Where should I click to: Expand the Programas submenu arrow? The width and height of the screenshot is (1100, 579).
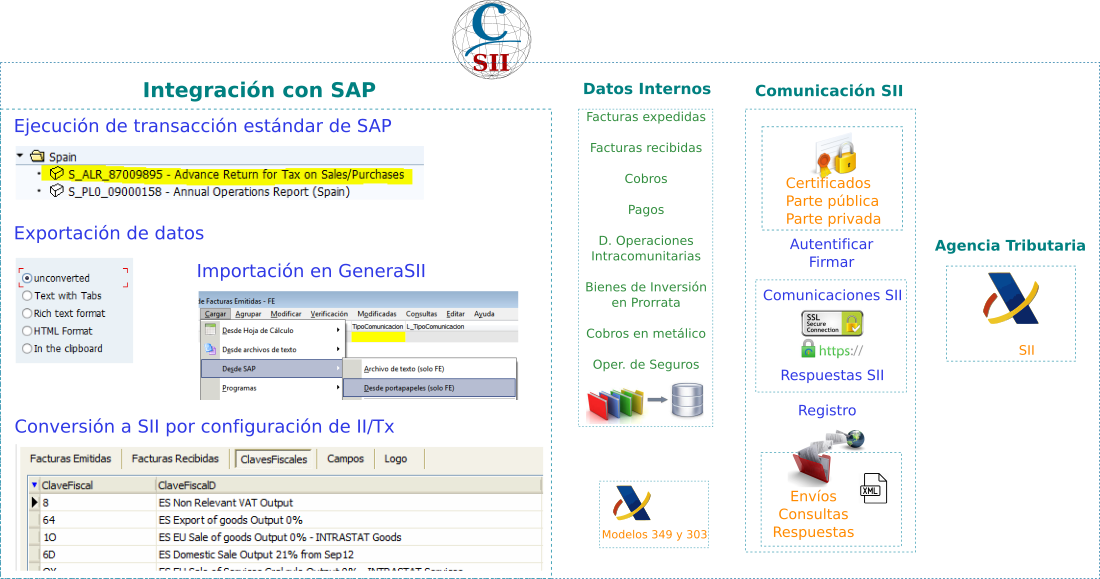[x=338, y=387]
